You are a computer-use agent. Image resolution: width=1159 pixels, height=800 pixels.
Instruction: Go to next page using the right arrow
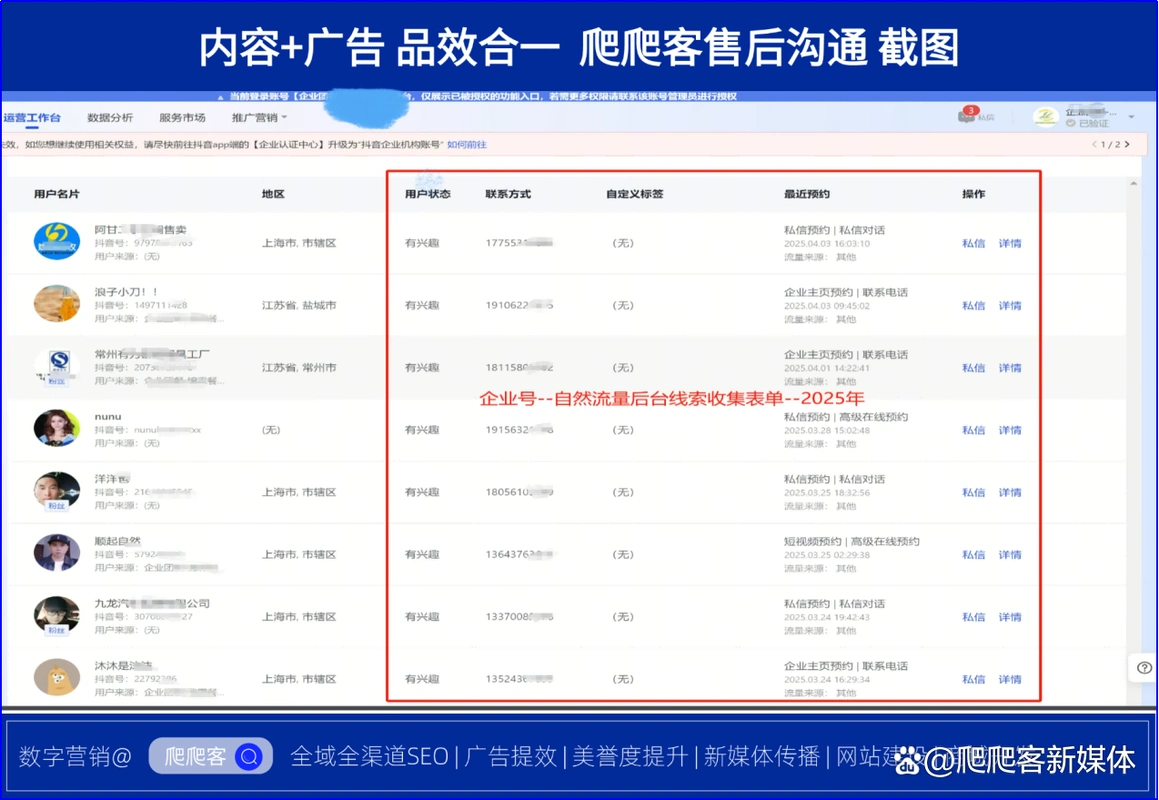point(1127,144)
